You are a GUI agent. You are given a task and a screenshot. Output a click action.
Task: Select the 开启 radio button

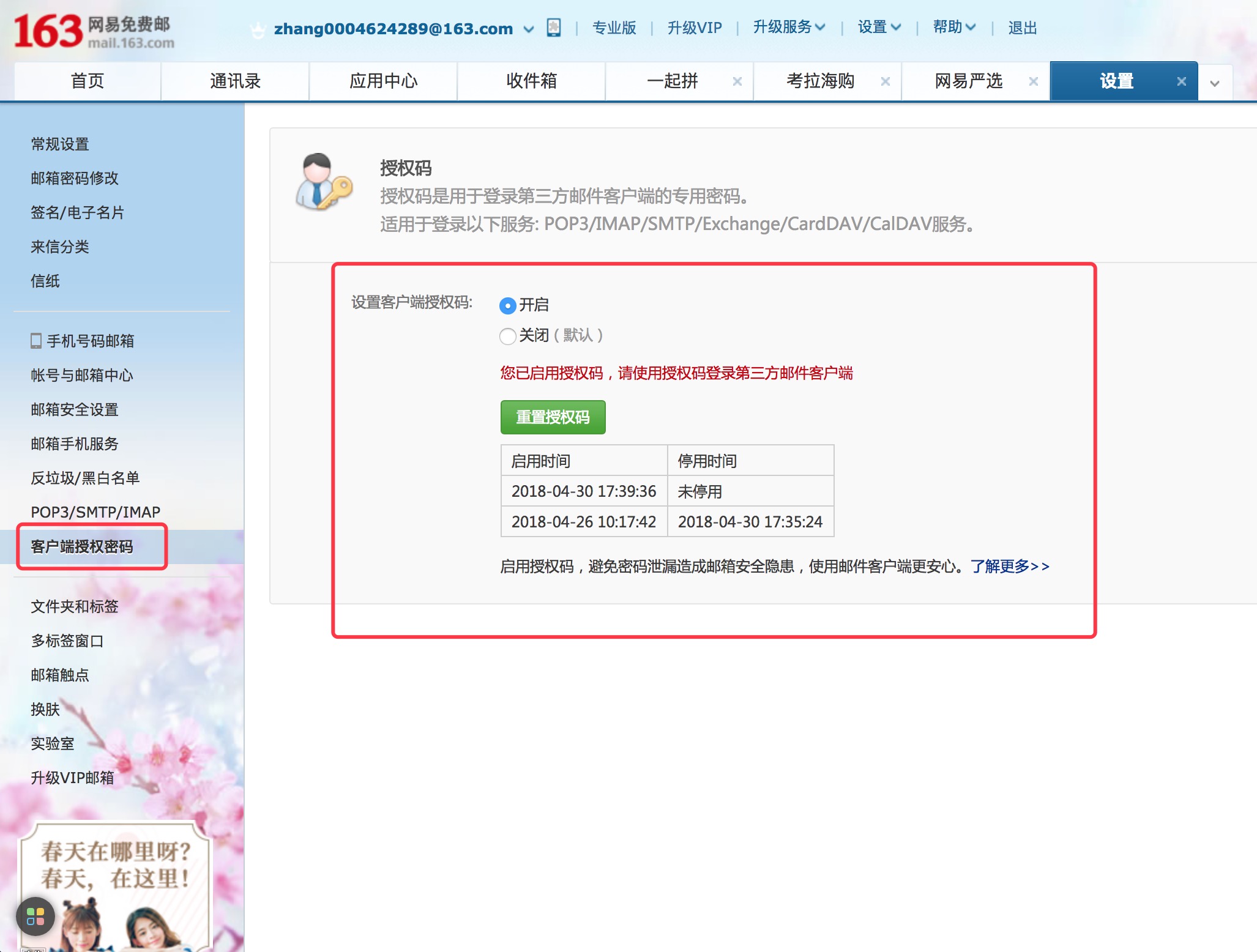(x=507, y=306)
